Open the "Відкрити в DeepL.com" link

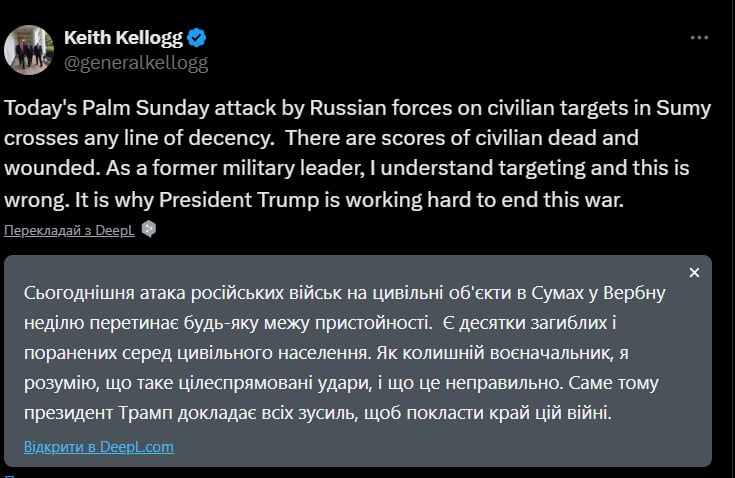click(98, 446)
